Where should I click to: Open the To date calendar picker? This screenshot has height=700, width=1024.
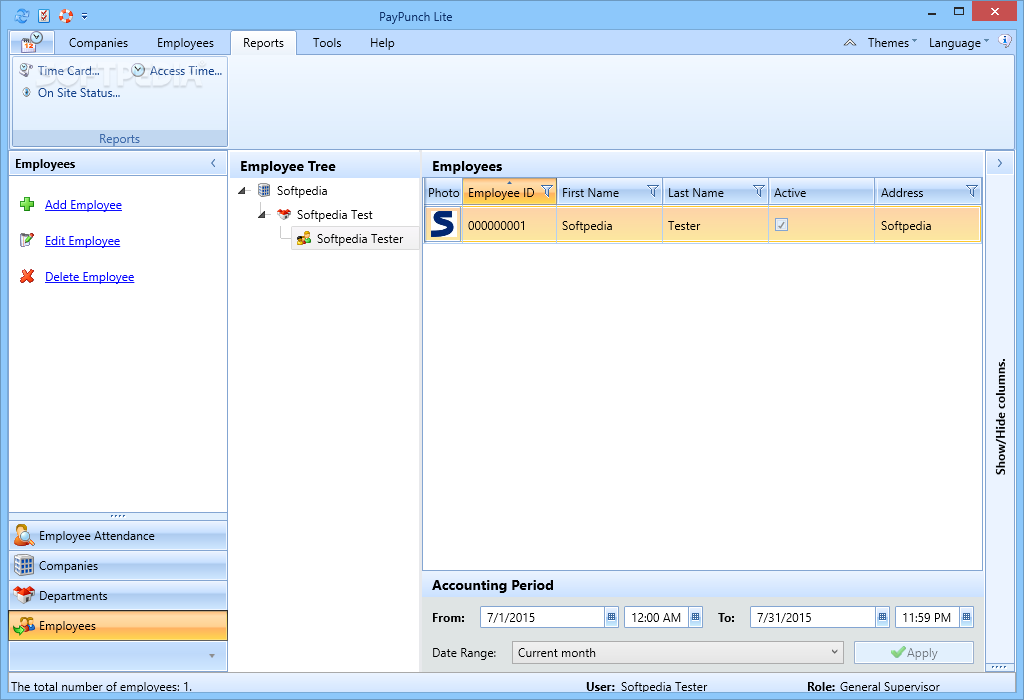[x=882, y=617]
